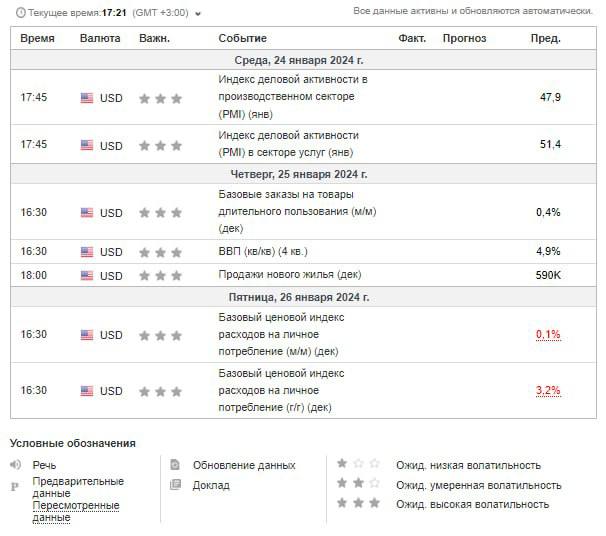Click the clock icon beside current time
Viewport: 606px width, 536px height.
21,13
